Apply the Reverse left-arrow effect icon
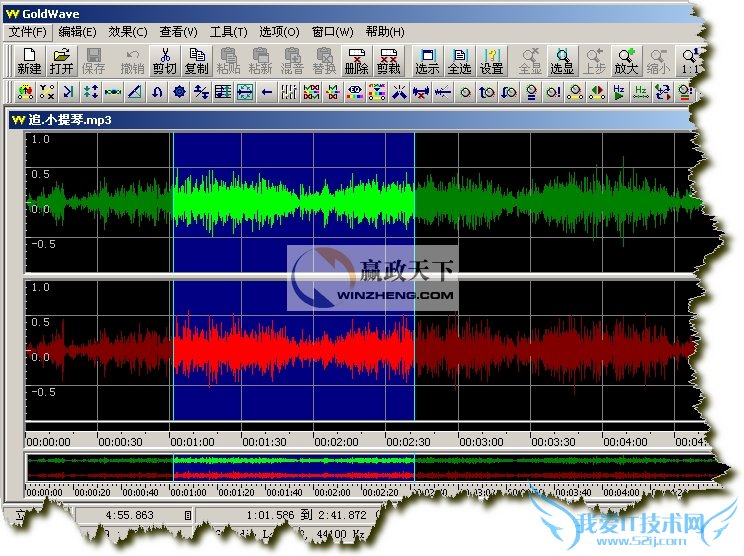The image size is (744, 556). point(267,93)
